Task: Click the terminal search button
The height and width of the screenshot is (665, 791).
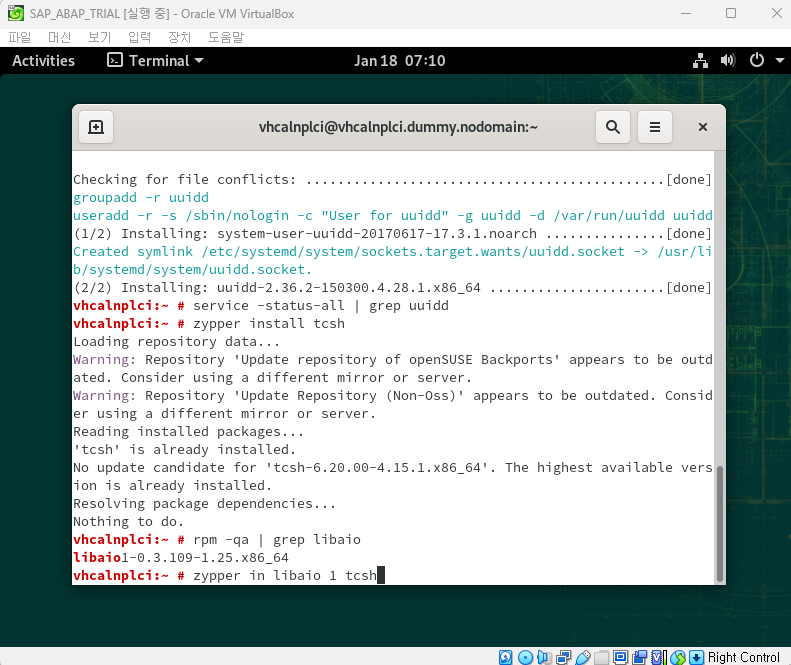Action: (613, 127)
